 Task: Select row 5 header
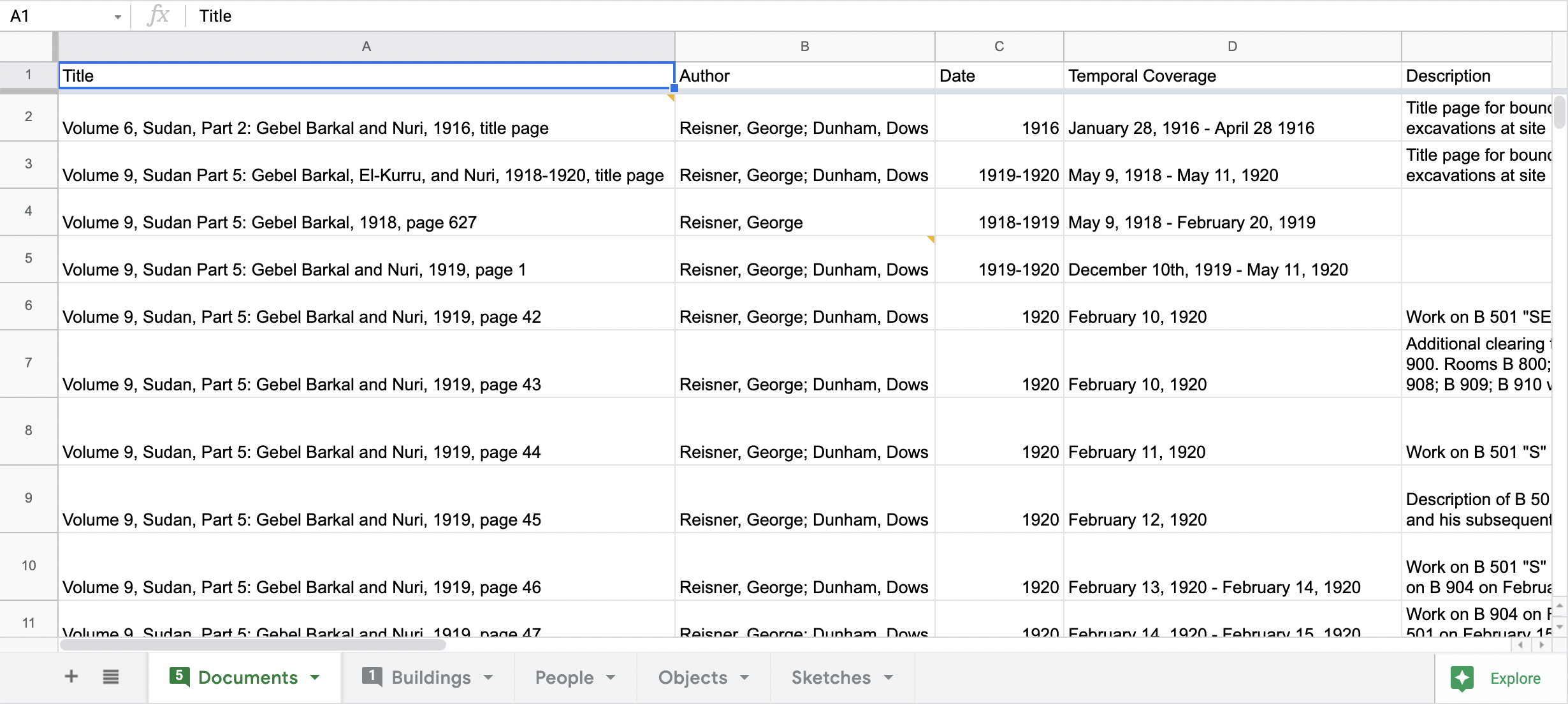coord(29,258)
